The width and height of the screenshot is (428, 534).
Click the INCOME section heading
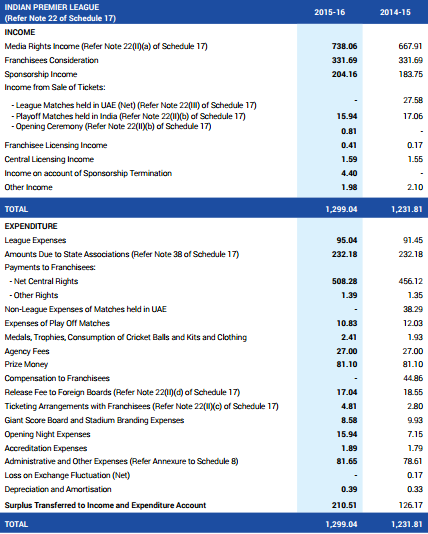click(x=20, y=32)
